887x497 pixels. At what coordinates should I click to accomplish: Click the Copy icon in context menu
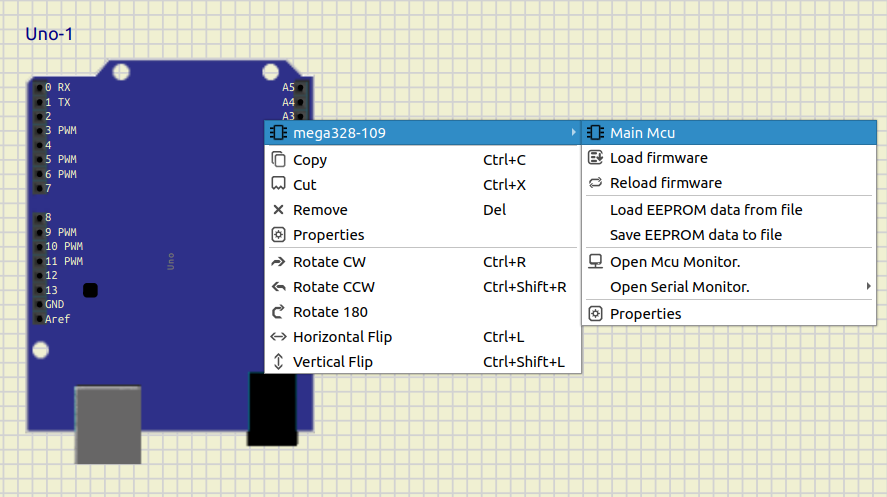click(278, 160)
